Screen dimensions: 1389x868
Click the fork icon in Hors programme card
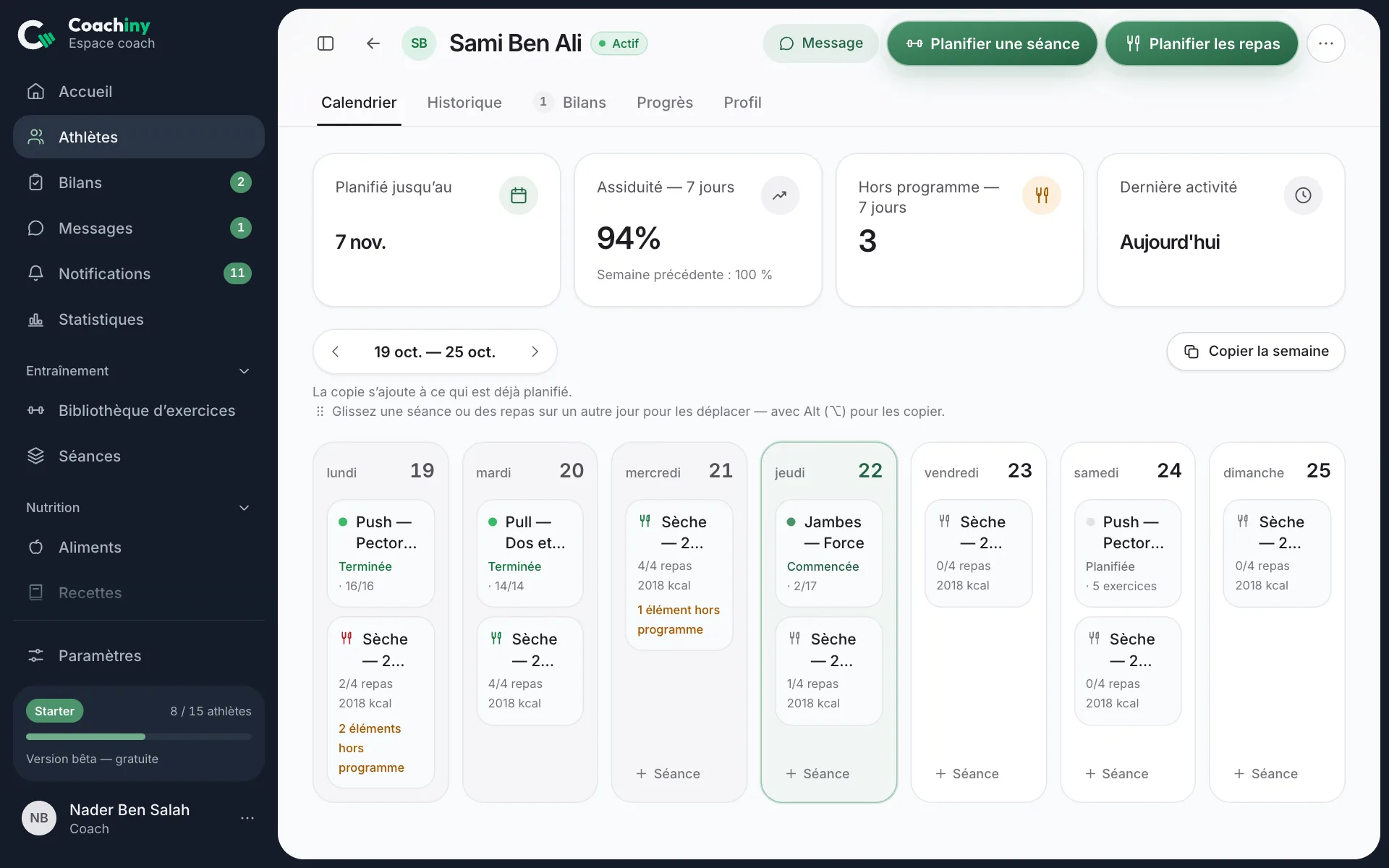pos(1041,195)
